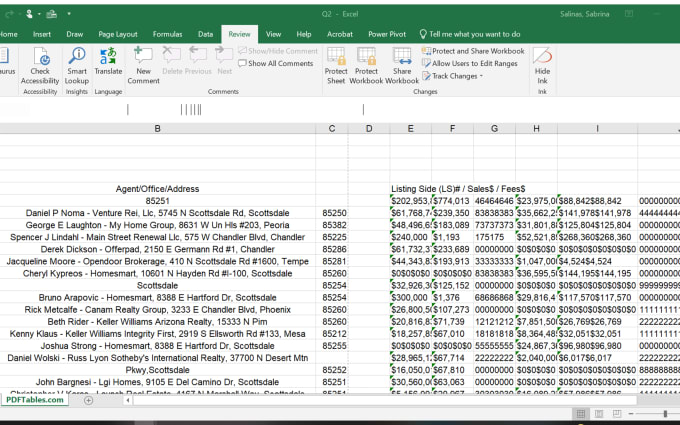Open the Acrobat tab
This screenshot has width=680, height=425.
[x=340, y=34]
